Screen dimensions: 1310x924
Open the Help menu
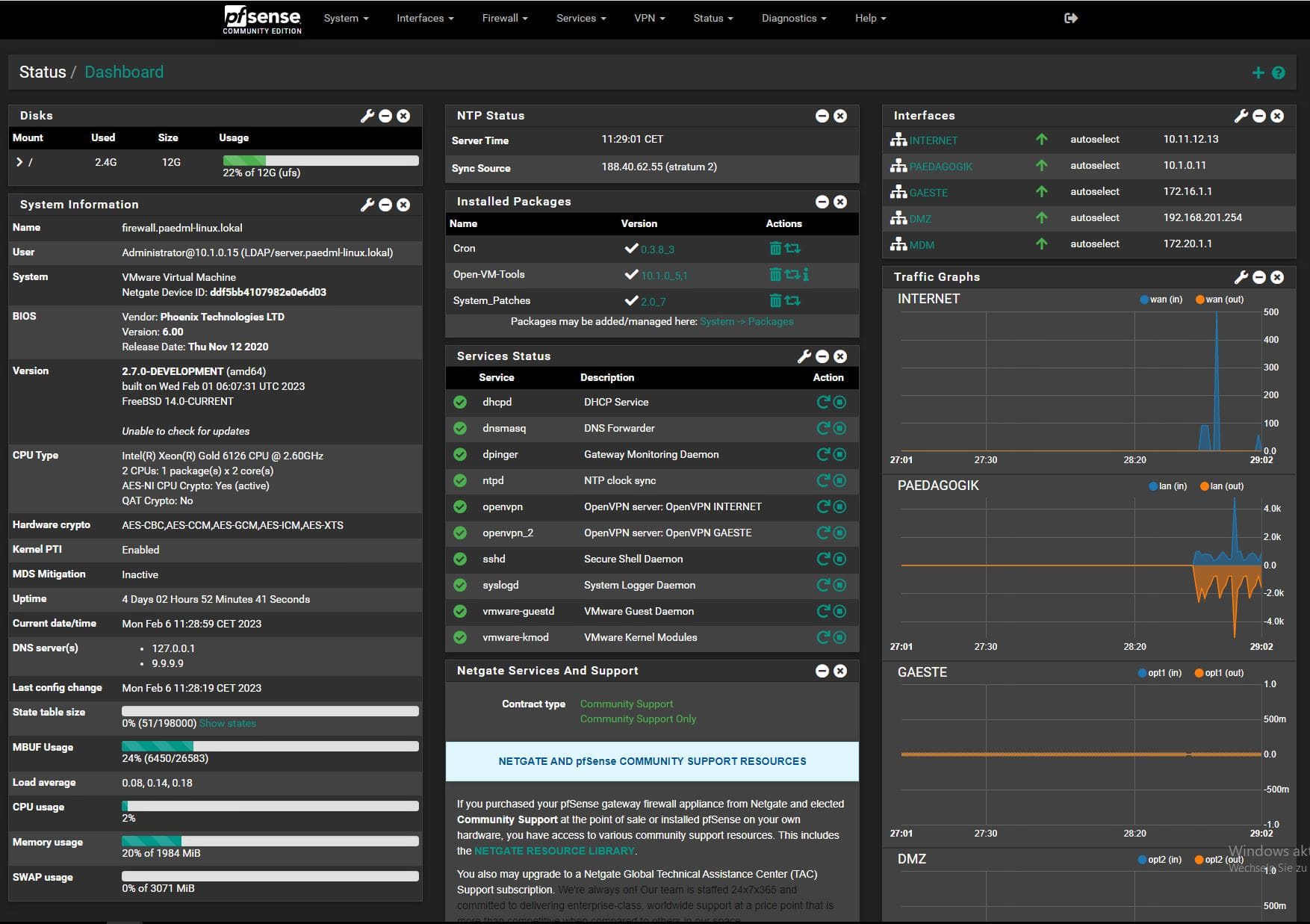point(869,18)
